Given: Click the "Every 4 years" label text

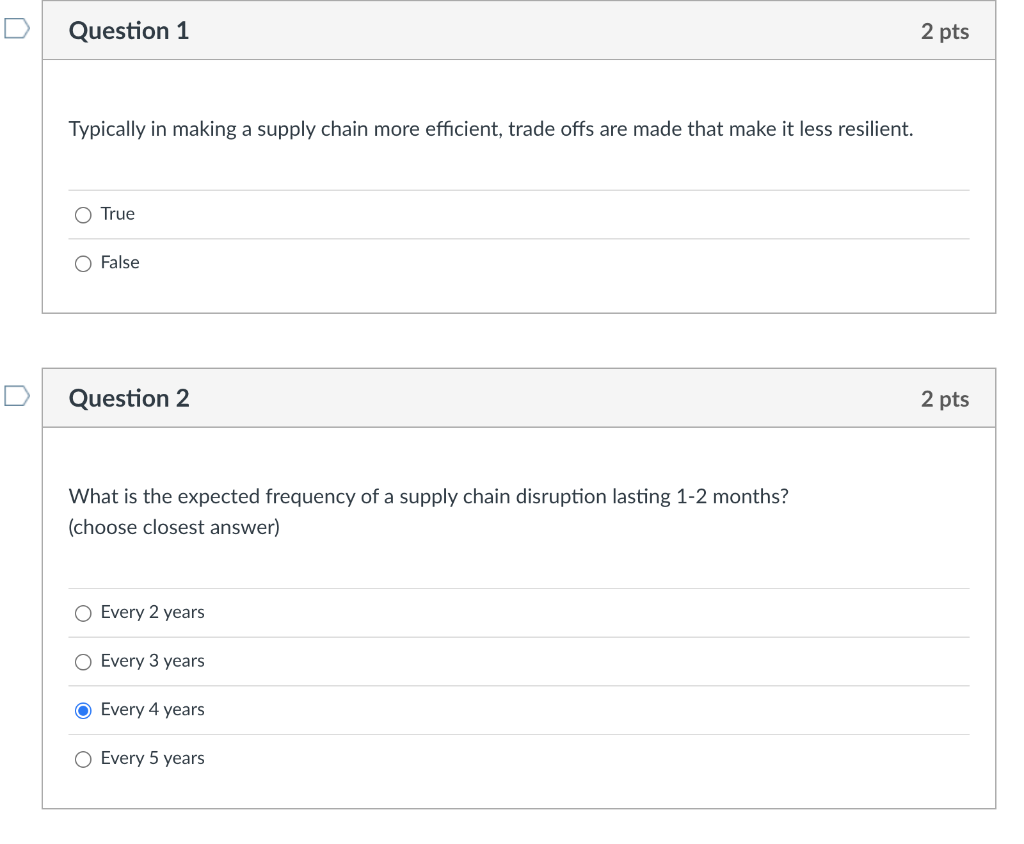Looking at the screenshot, I should (x=153, y=710).
